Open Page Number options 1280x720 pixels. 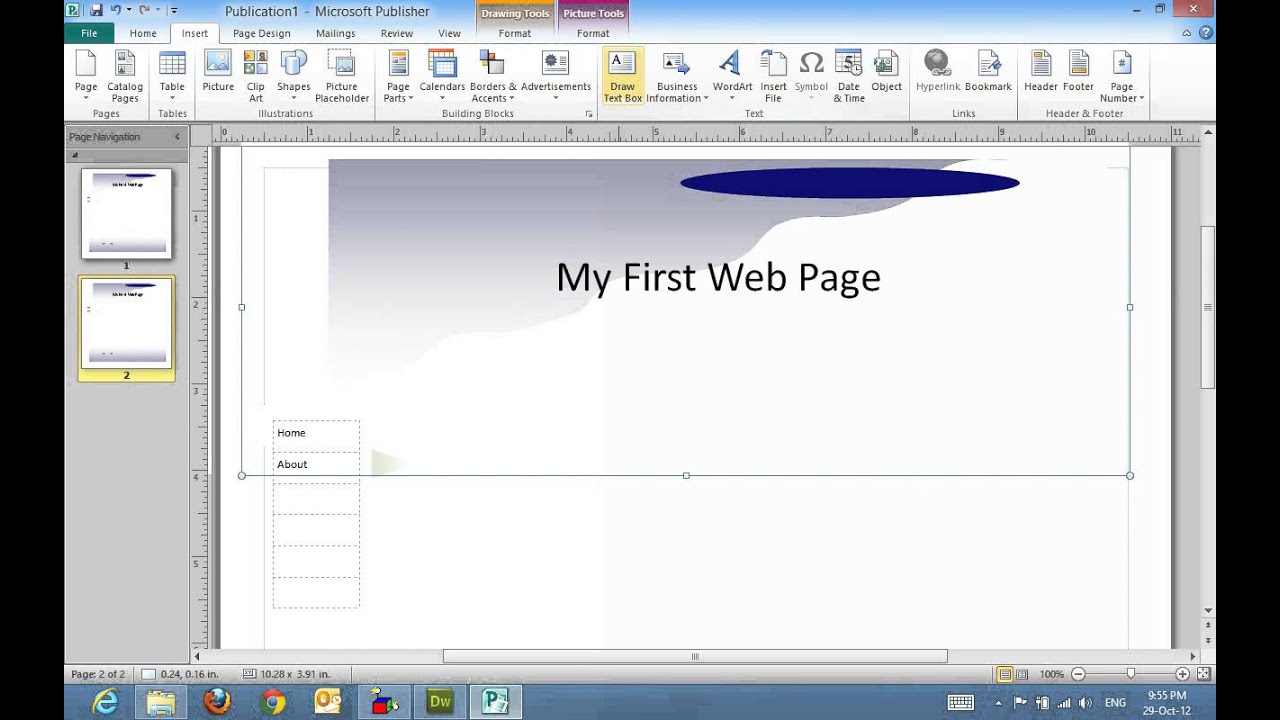click(x=1122, y=76)
